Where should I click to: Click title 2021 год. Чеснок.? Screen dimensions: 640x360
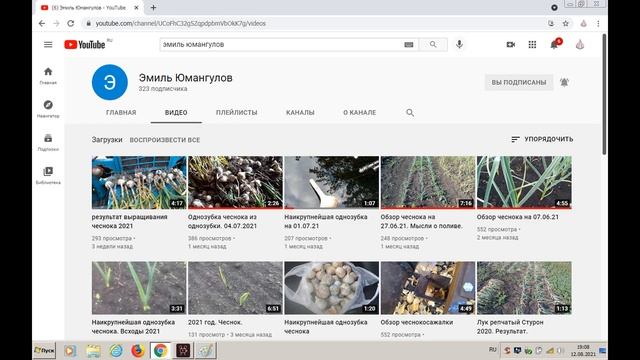tap(215, 322)
